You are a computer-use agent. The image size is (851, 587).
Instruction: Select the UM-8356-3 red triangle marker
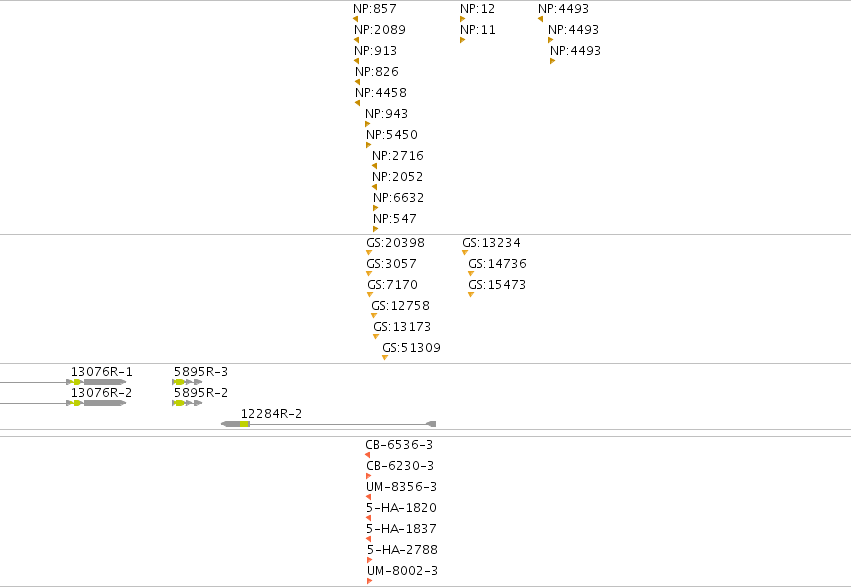[x=369, y=497]
